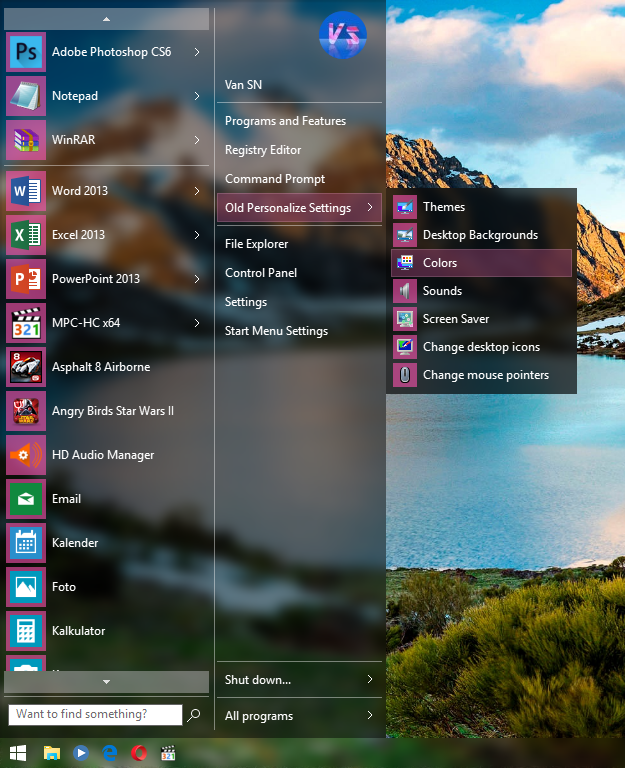Launch Notepad from its icon
This screenshot has height=768, width=625.
point(26,96)
